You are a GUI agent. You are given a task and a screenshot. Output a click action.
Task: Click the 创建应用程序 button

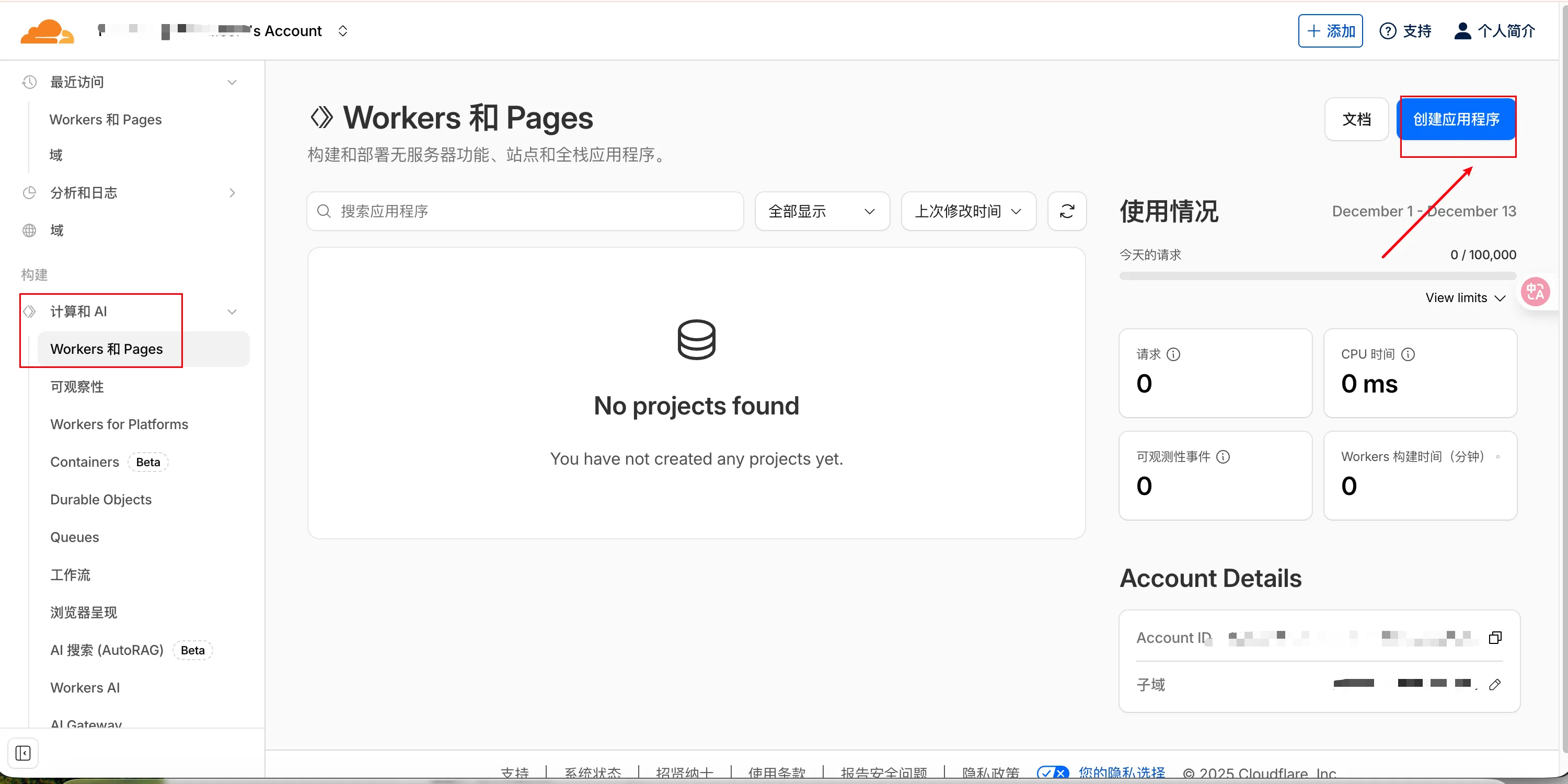pyautogui.click(x=1456, y=119)
